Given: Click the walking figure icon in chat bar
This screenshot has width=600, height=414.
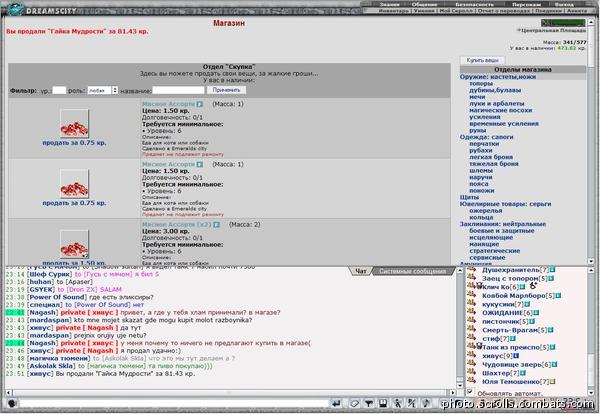Looking at the screenshot, I should pyautogui.click(x=398, y=403).
